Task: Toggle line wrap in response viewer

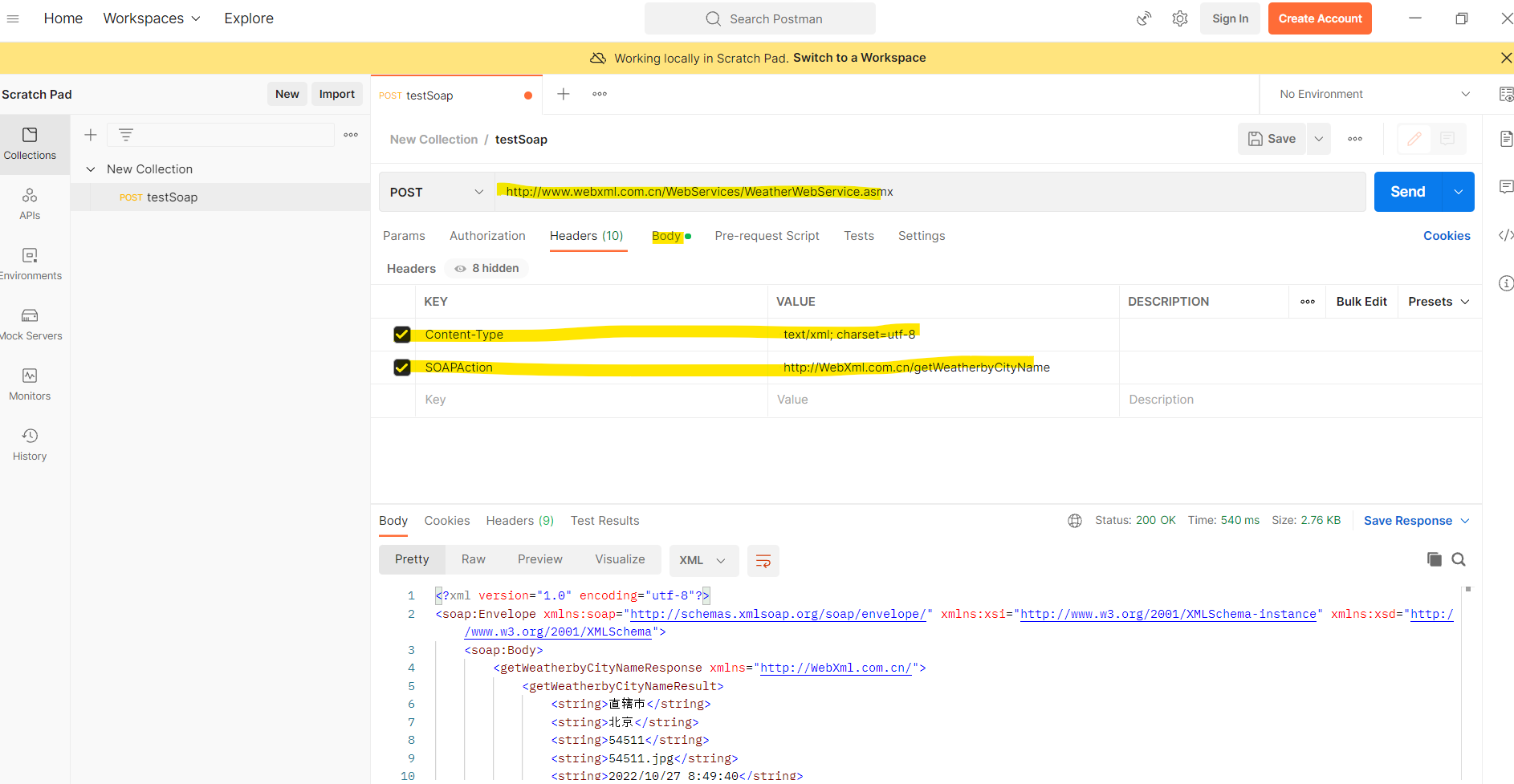Action: click(763, 560)
